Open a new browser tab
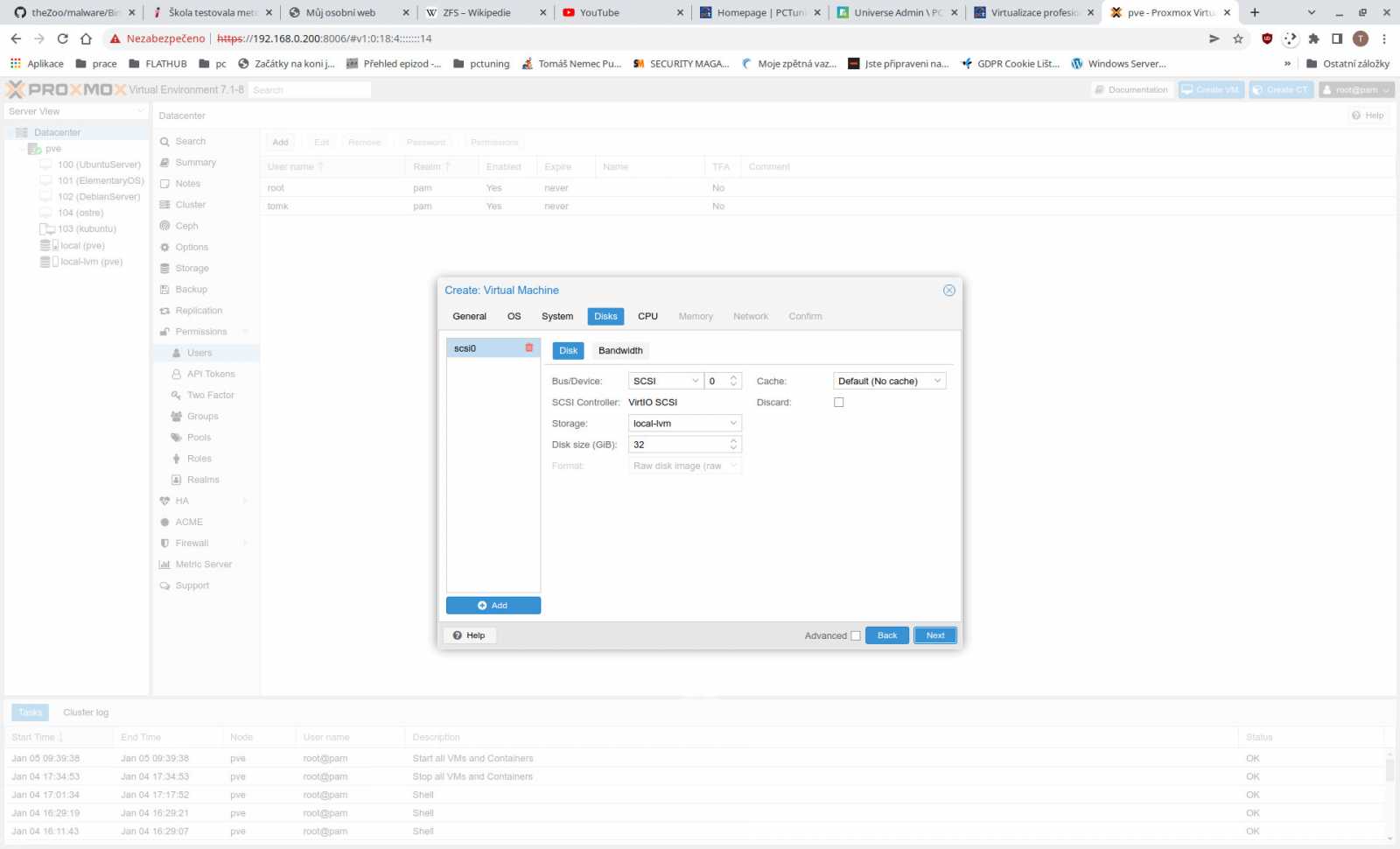This screenshot has width=1400, height=849. (1255, 12)
